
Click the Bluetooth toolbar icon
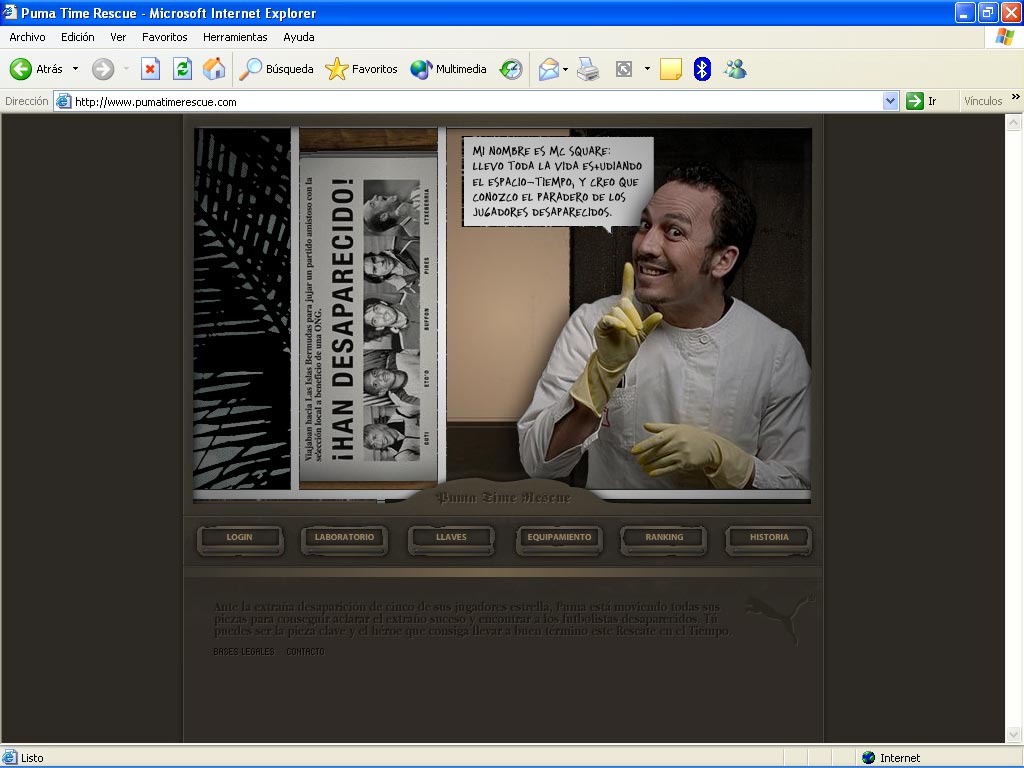click(702, 69)
